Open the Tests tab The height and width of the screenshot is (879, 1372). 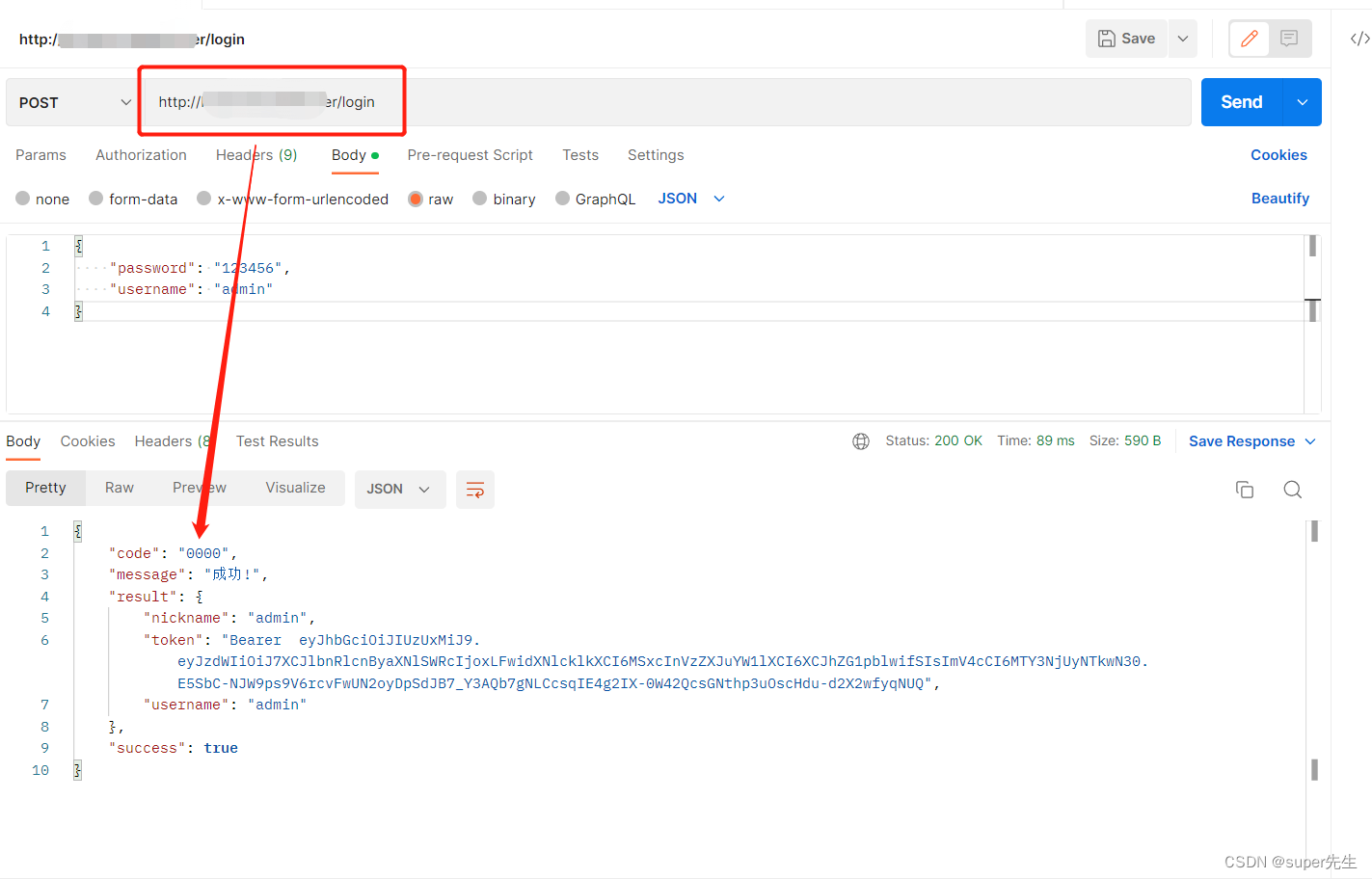[580, 155]
